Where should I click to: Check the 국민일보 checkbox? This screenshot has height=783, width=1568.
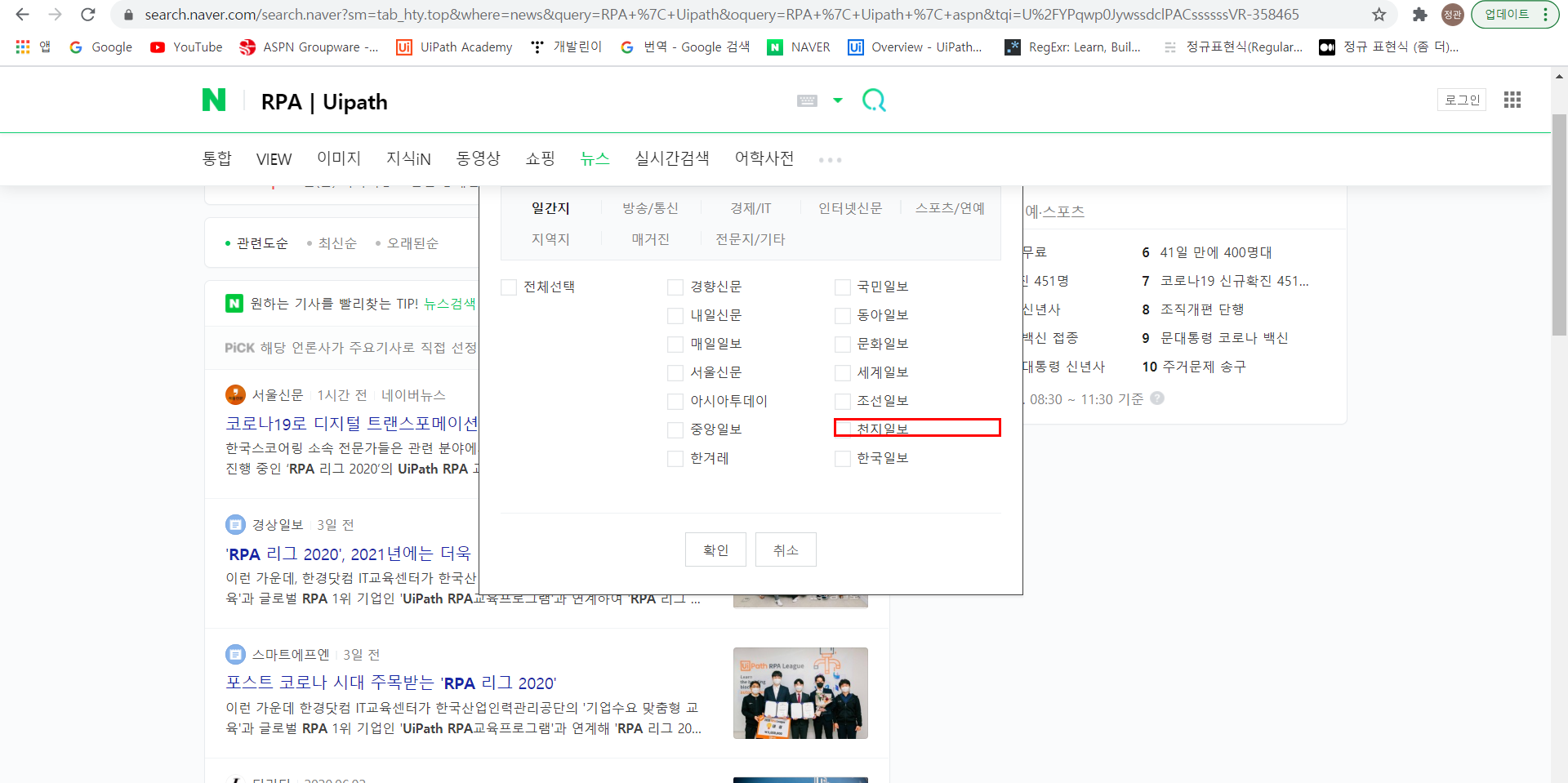click(x=843, y=287)
